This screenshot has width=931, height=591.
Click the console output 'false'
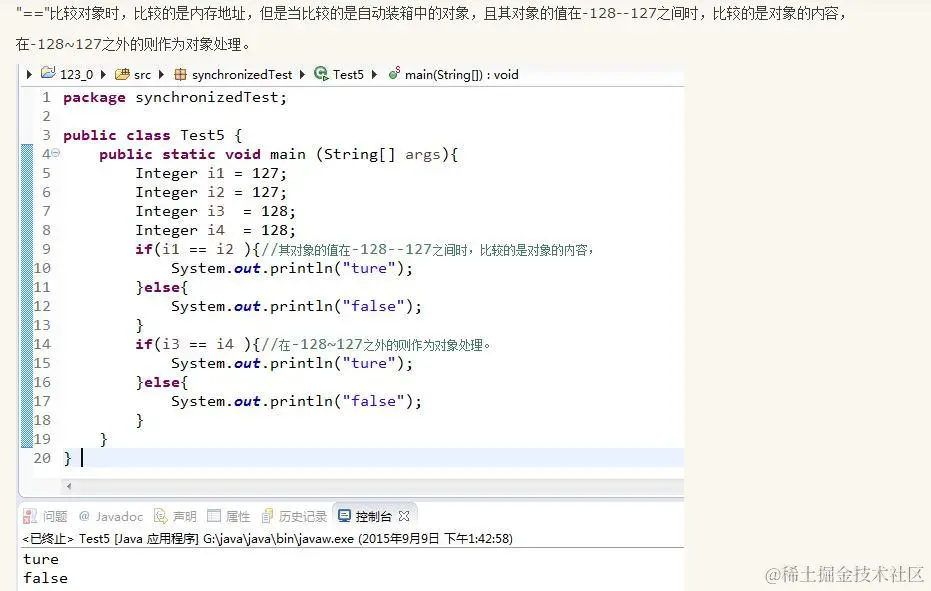[46, 579]
